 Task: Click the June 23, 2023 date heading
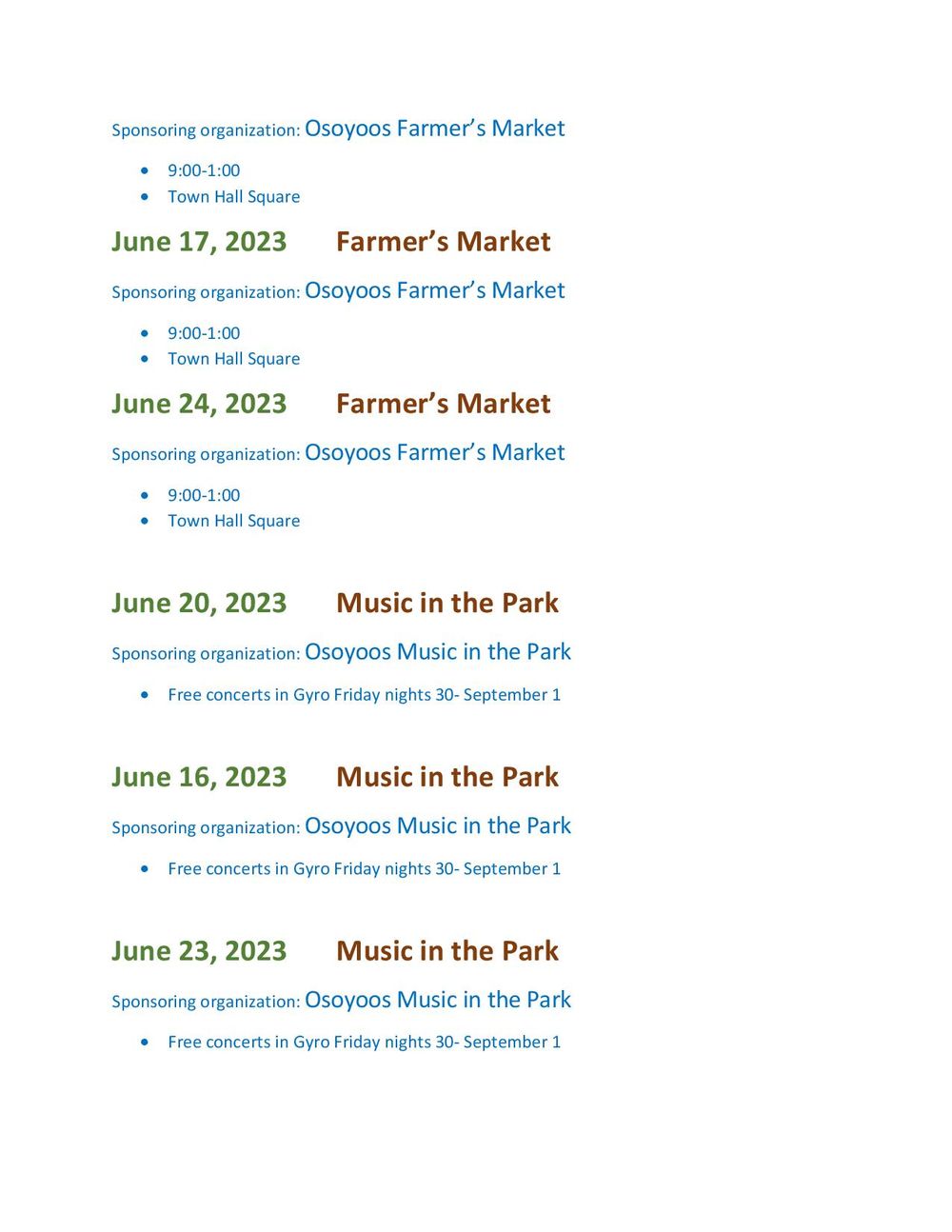[199, 951]
